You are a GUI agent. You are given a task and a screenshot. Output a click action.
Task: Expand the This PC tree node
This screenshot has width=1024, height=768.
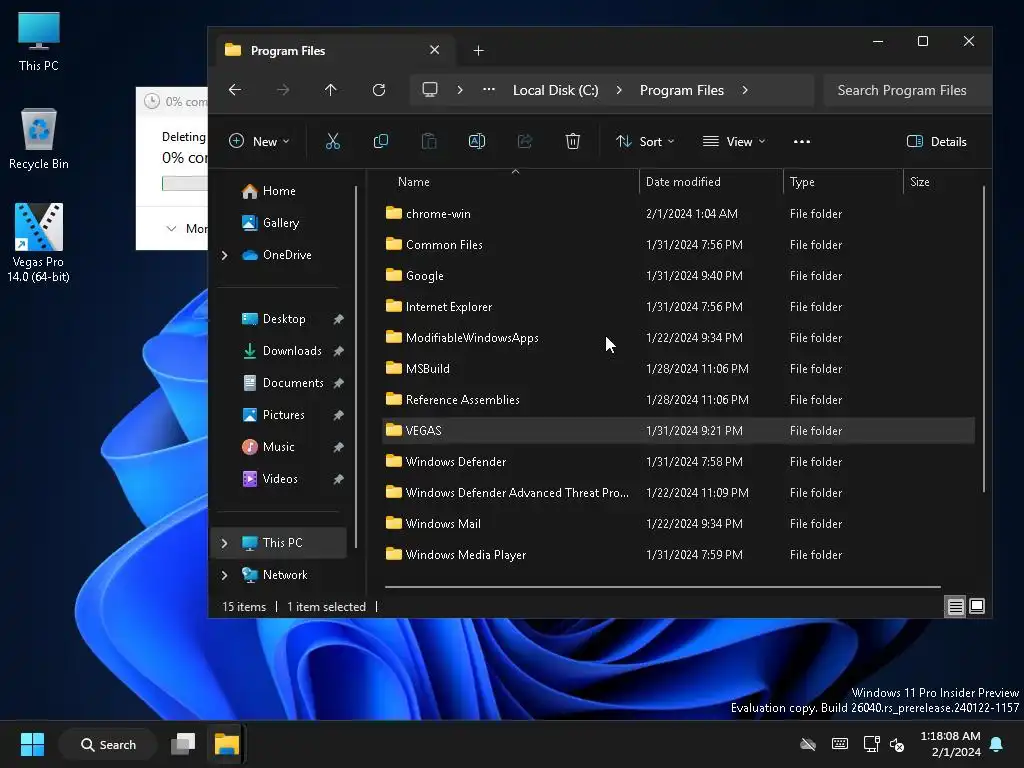click(x=225, y=543)
